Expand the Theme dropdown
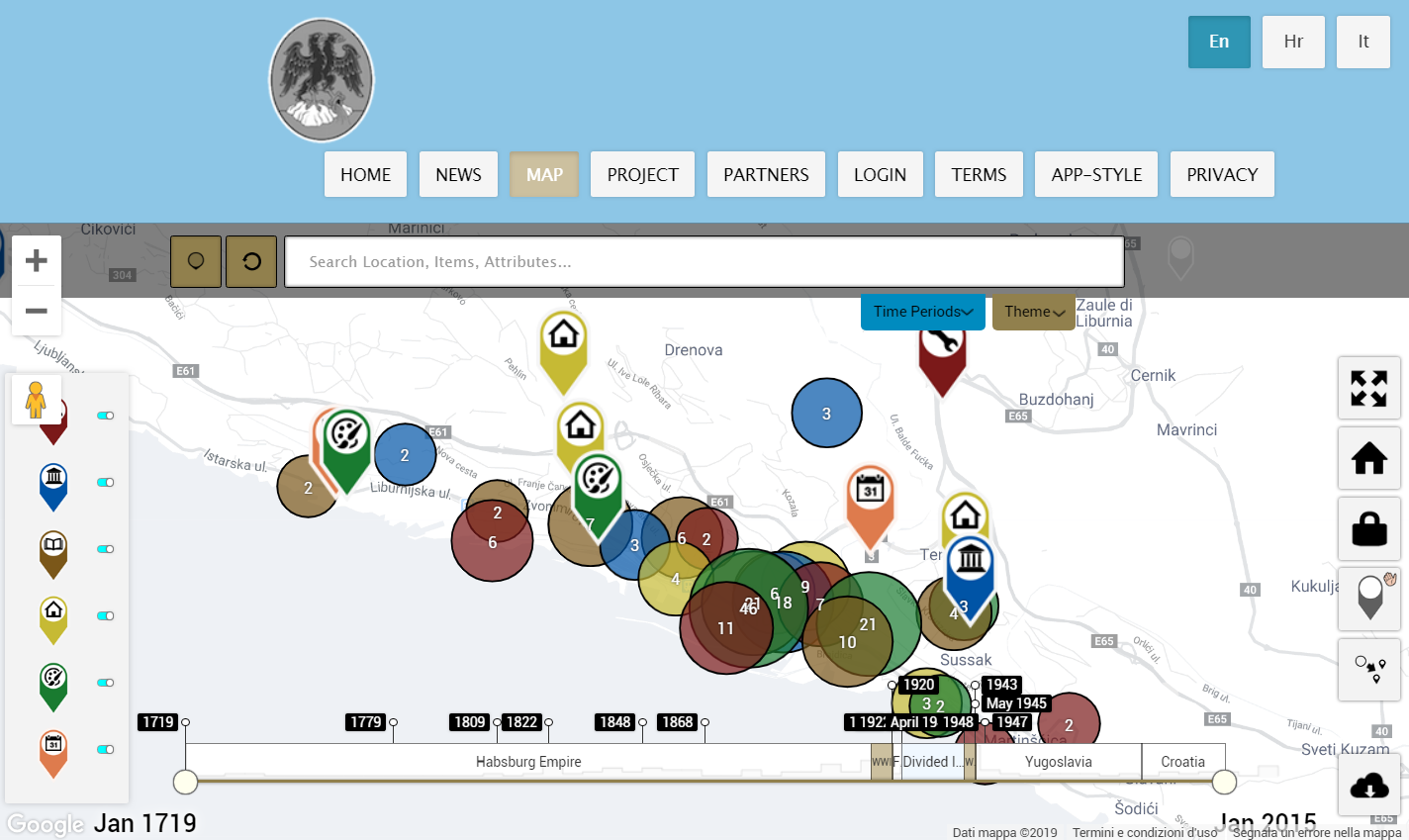 point(1033,312)
